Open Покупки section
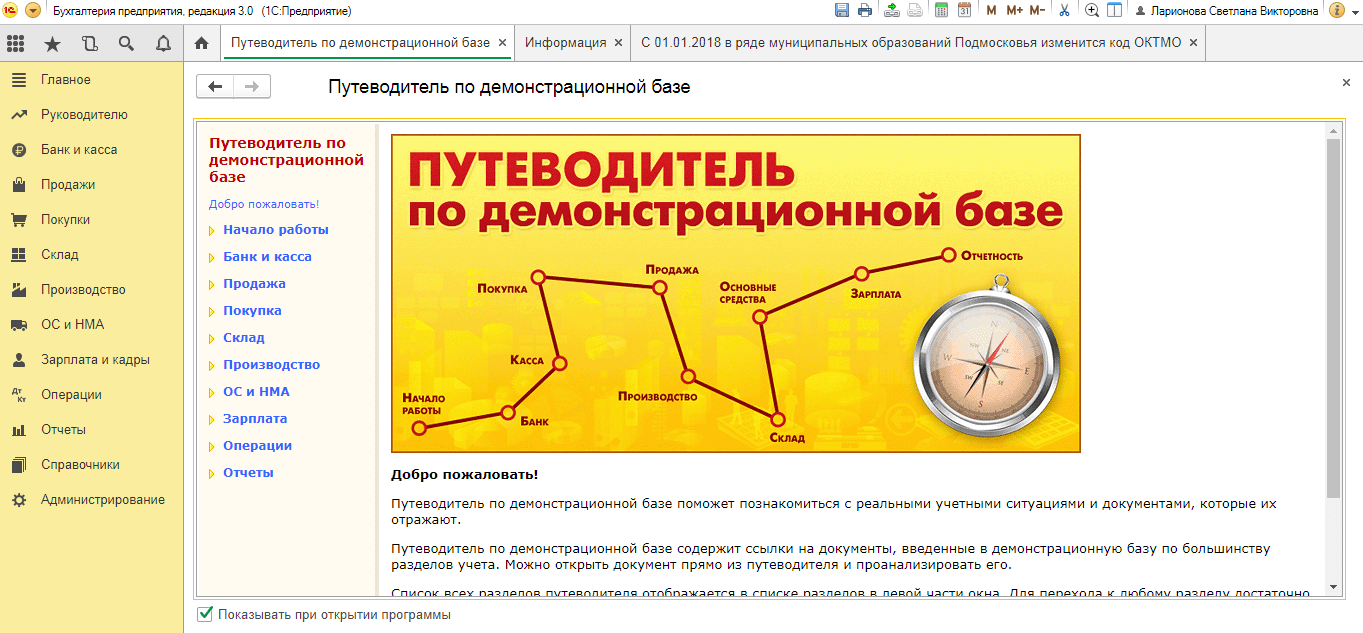The height and width of the screenshot is (633, 1363). [66, 220]
